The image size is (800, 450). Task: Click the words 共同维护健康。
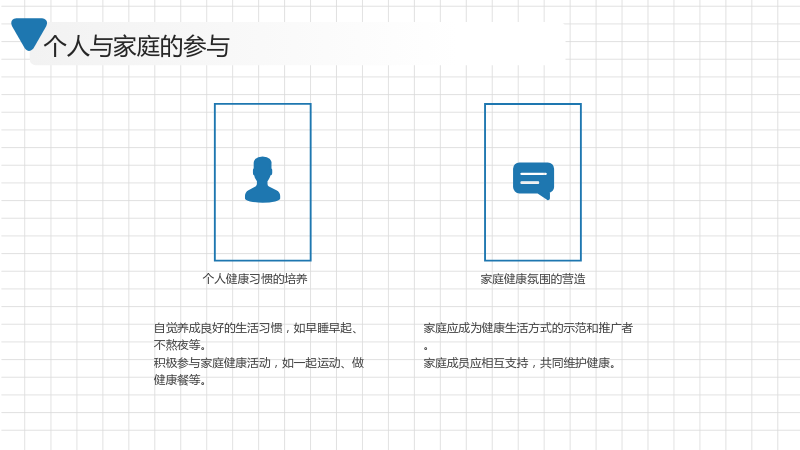tap(579, 363)
